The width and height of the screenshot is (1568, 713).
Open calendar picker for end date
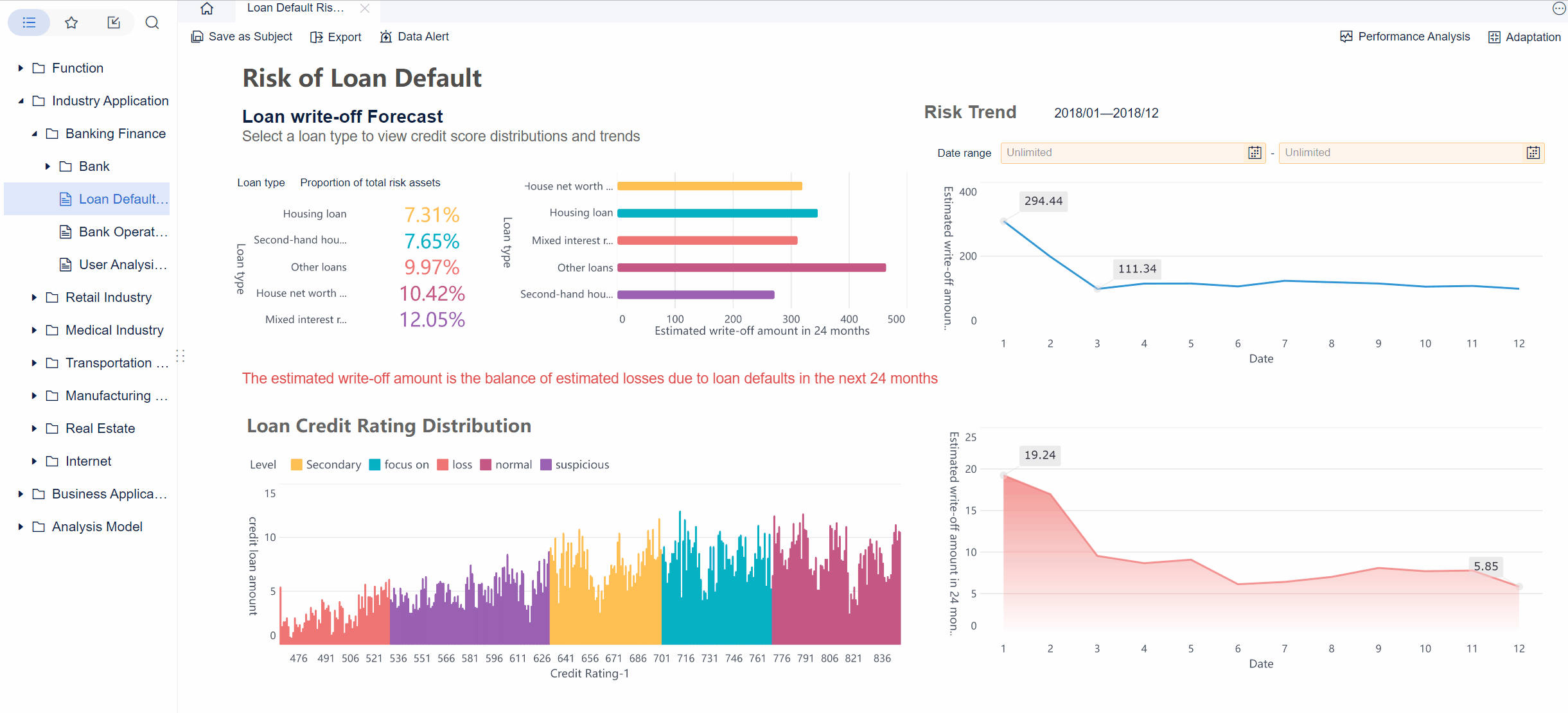(x=1533, y=153)
